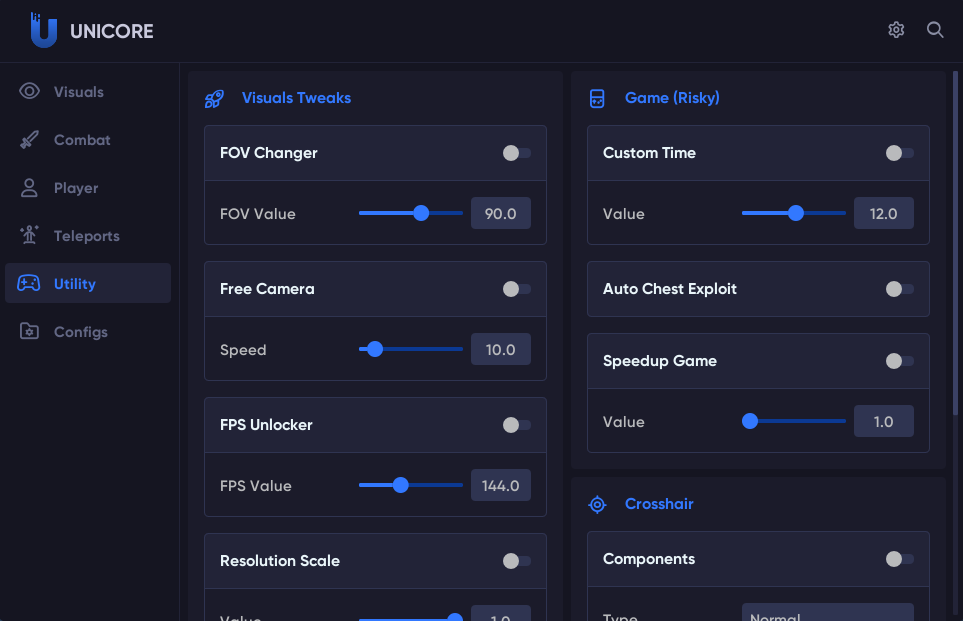Image resolution: width=963 pixels, height=621 pixels.
Task: Toggle the Speedup Game switch
Action: point(899,361)
